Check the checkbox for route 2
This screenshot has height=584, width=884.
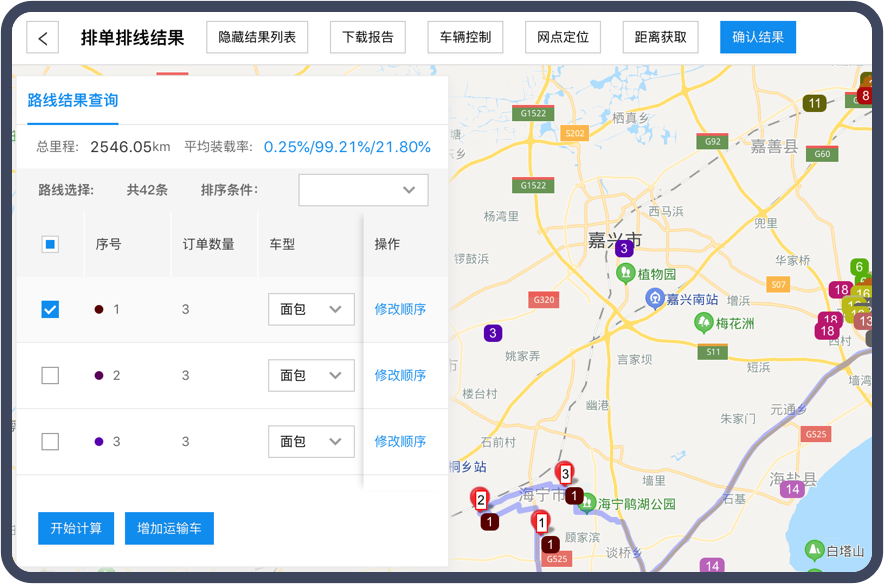[x=50, y=375]
